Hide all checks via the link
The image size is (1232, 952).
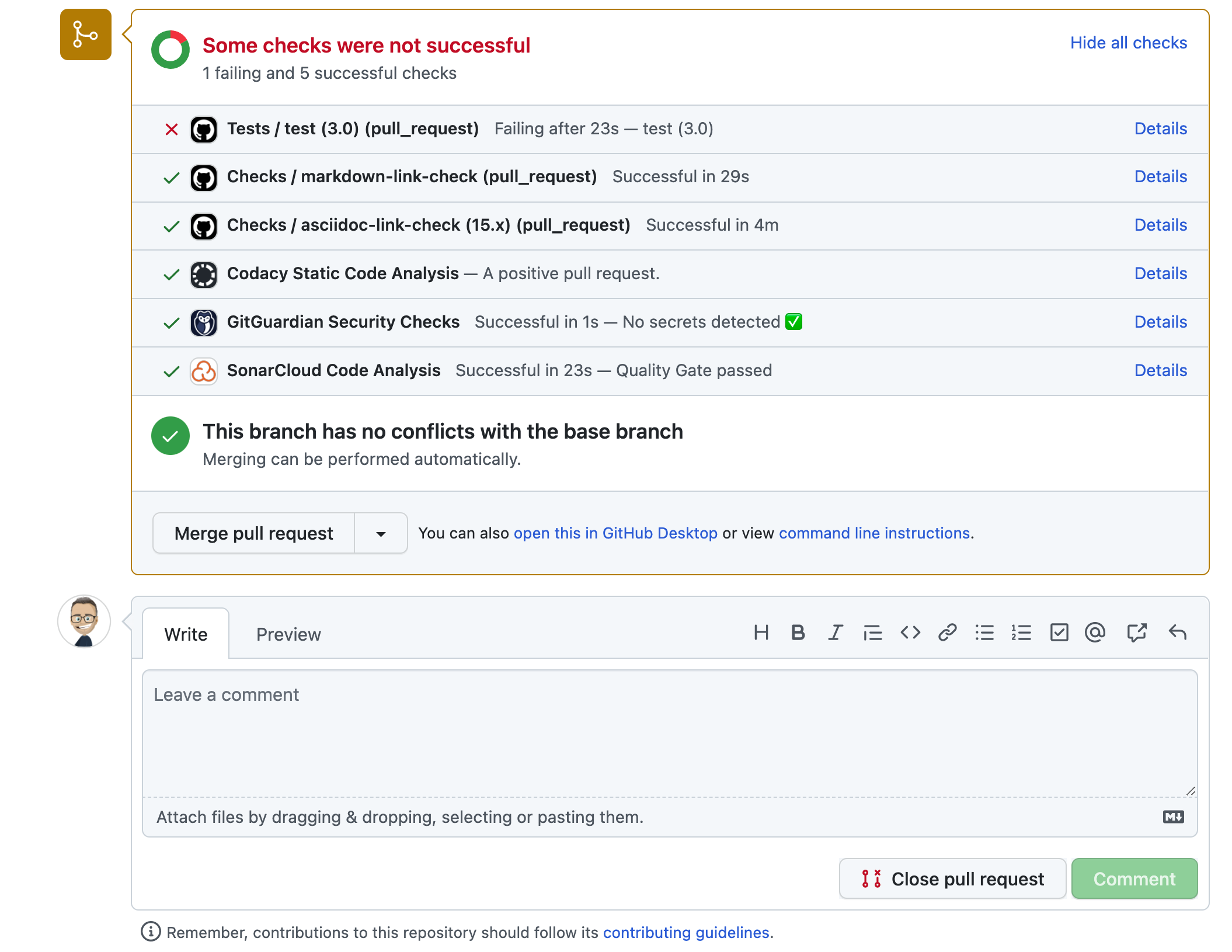tap(1128, 42)
